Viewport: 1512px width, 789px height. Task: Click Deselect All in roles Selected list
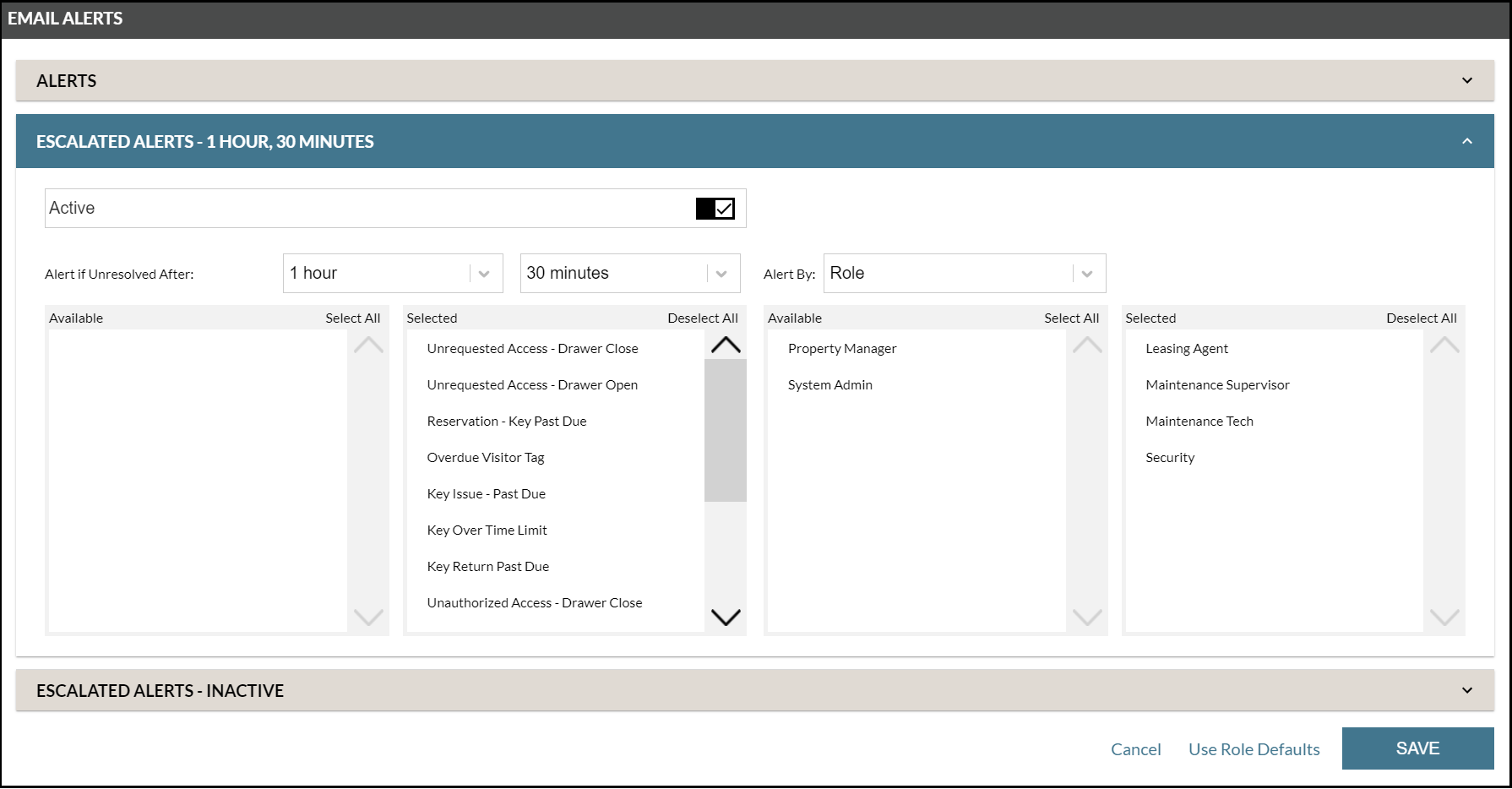click(x=1422, y=318)
